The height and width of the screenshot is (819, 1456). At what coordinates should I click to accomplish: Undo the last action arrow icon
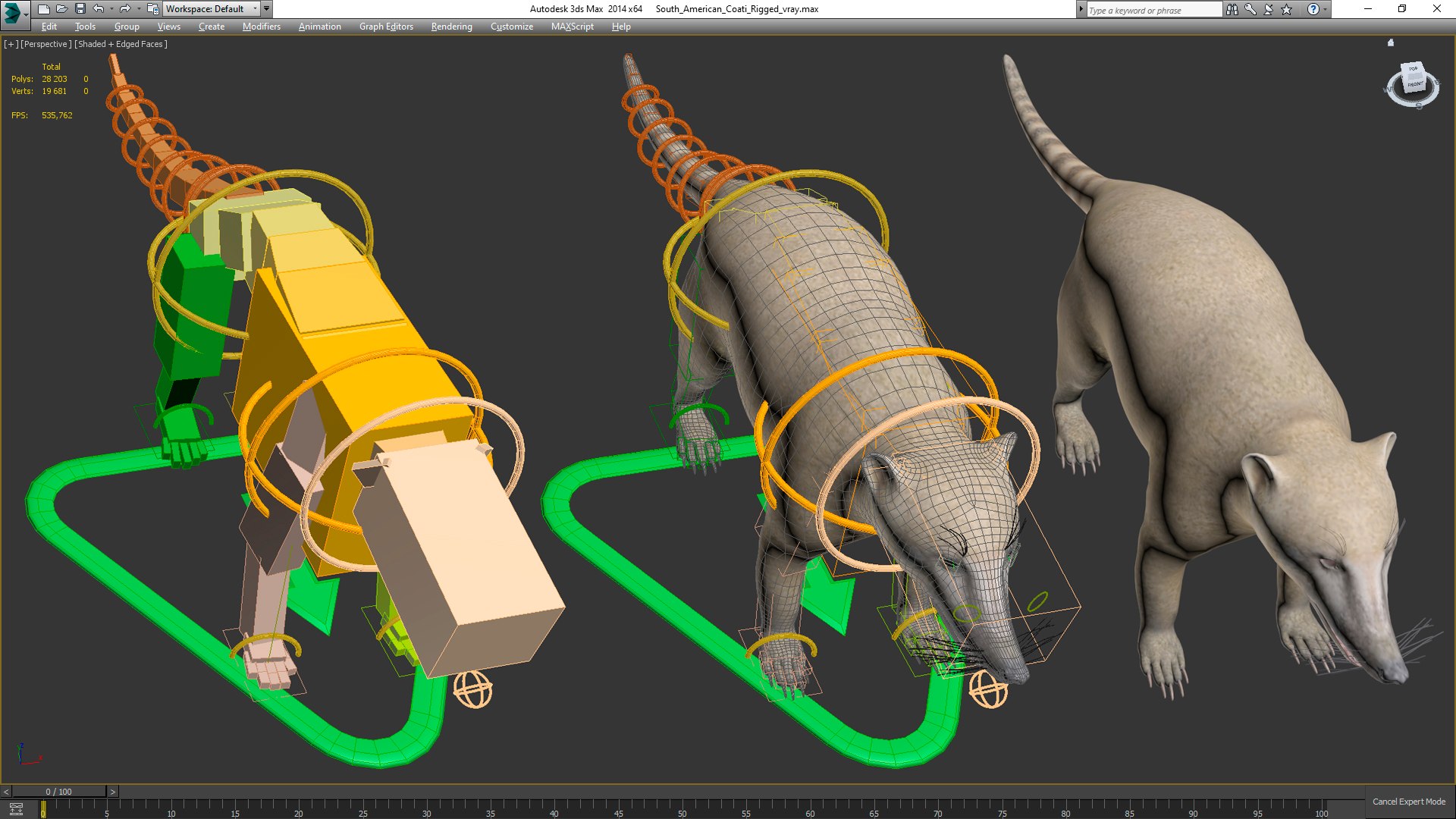tap(99, 9)
